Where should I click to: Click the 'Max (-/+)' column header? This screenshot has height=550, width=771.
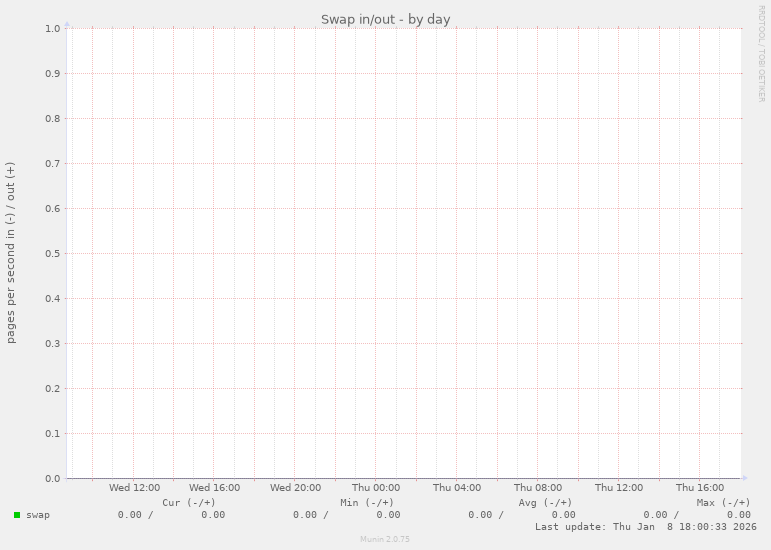pos(723,502)
